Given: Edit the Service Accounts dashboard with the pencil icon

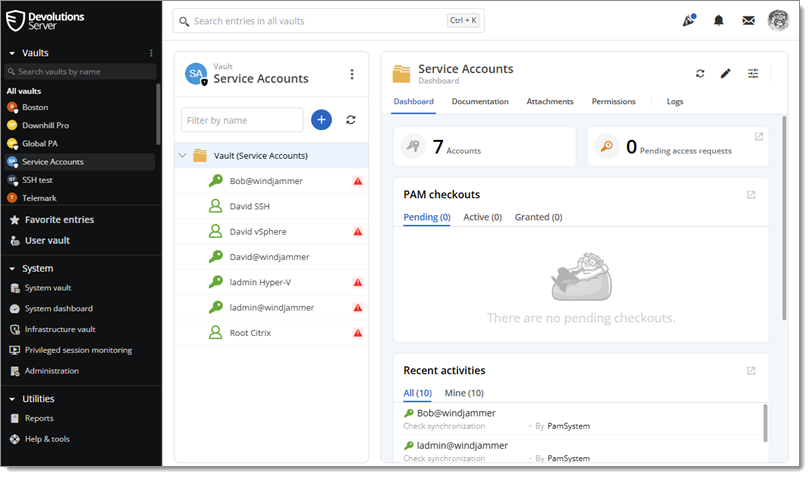Looking at the screenshot, I should click(726, 73).
